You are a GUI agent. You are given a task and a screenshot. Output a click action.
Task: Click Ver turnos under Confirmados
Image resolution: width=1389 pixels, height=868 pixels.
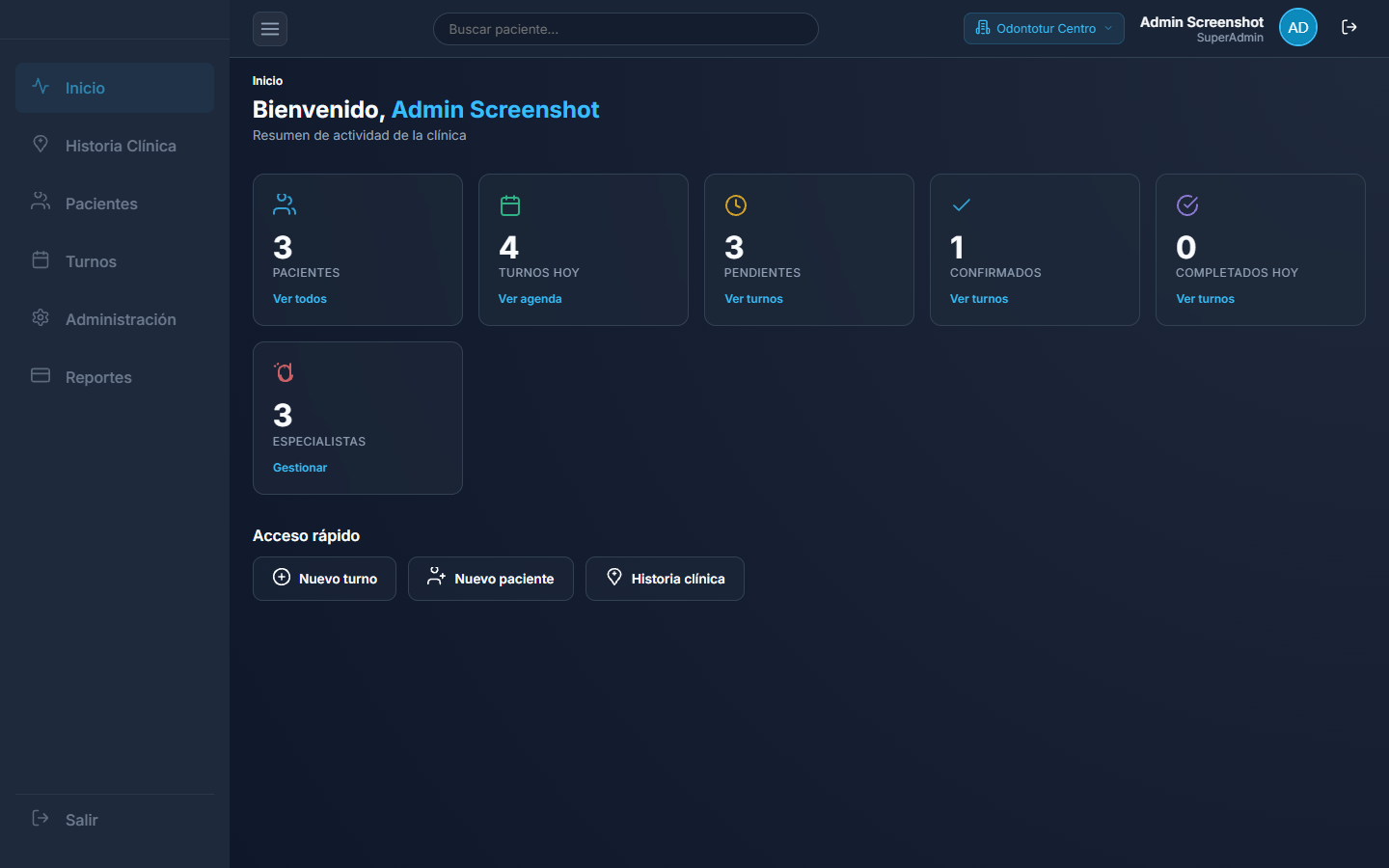[979, 299]
